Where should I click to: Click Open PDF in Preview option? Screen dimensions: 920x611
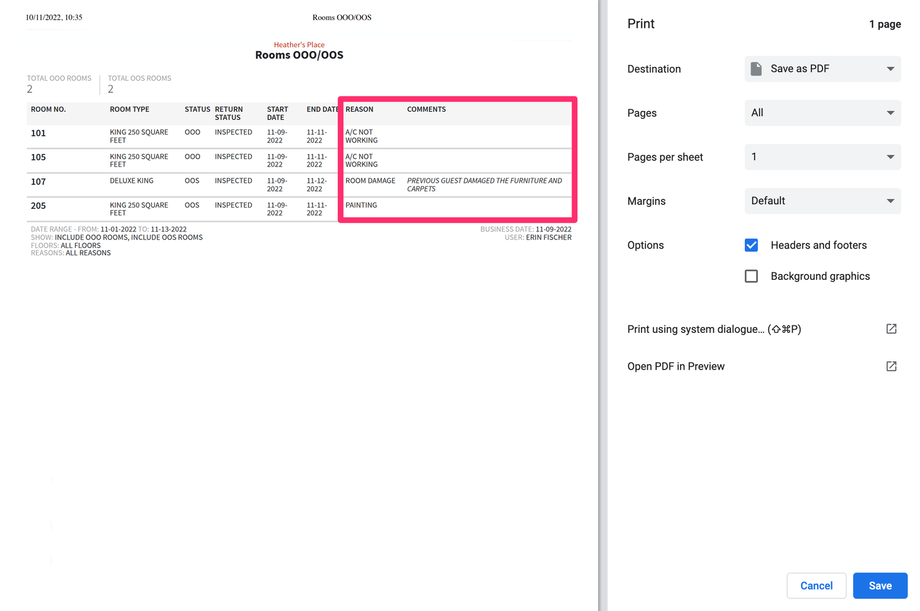tap(676, 366)
